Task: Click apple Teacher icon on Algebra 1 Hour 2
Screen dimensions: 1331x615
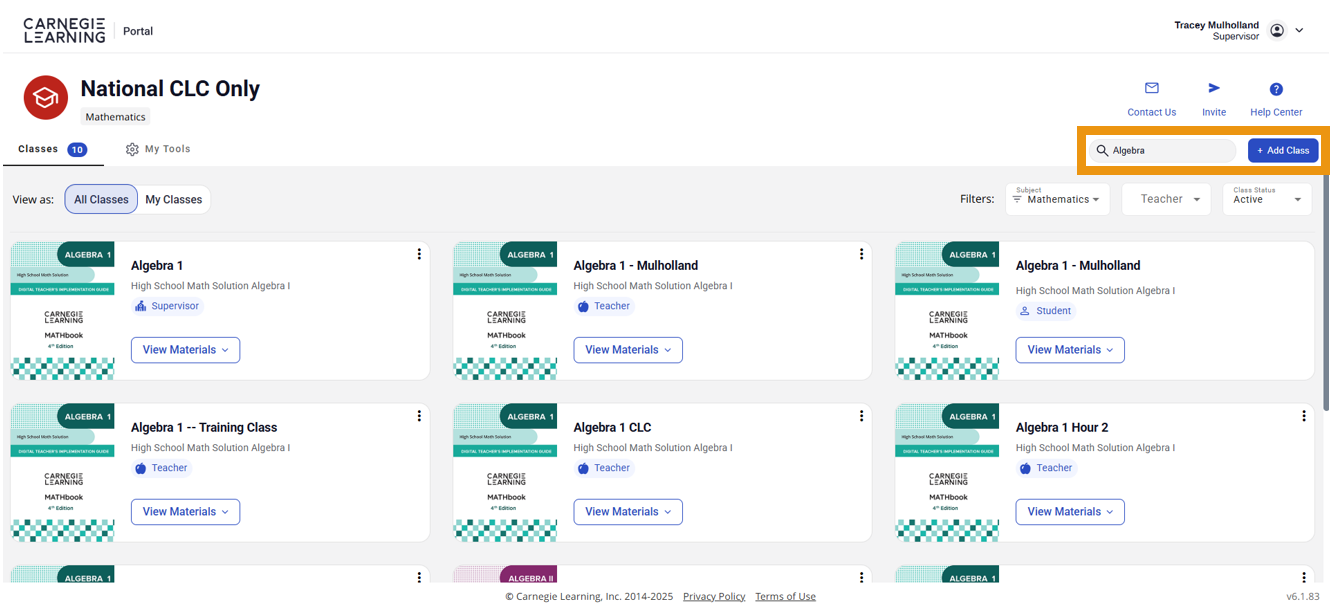Action: 1025,468
